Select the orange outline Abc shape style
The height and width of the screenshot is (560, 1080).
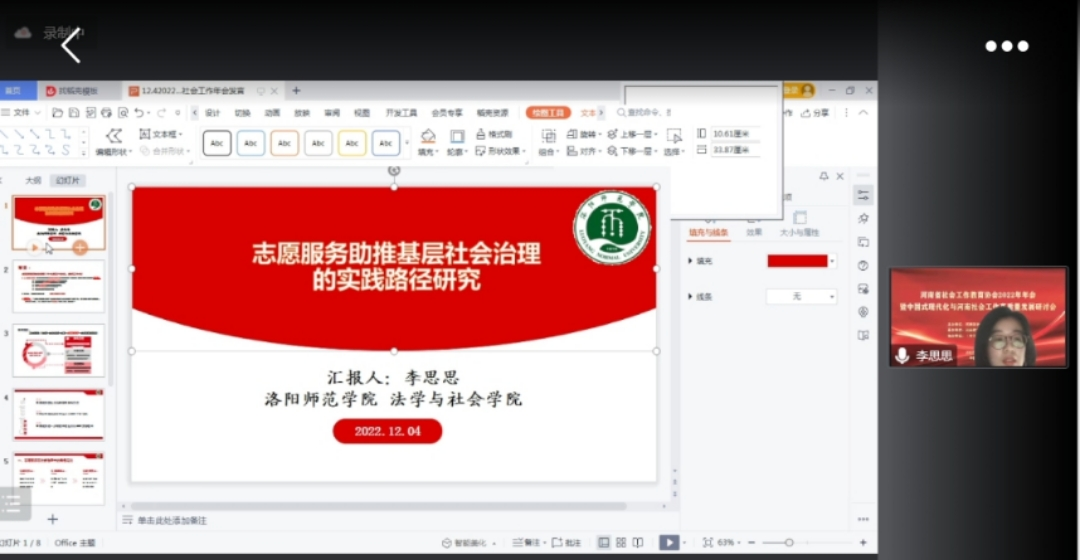[284, 143]
